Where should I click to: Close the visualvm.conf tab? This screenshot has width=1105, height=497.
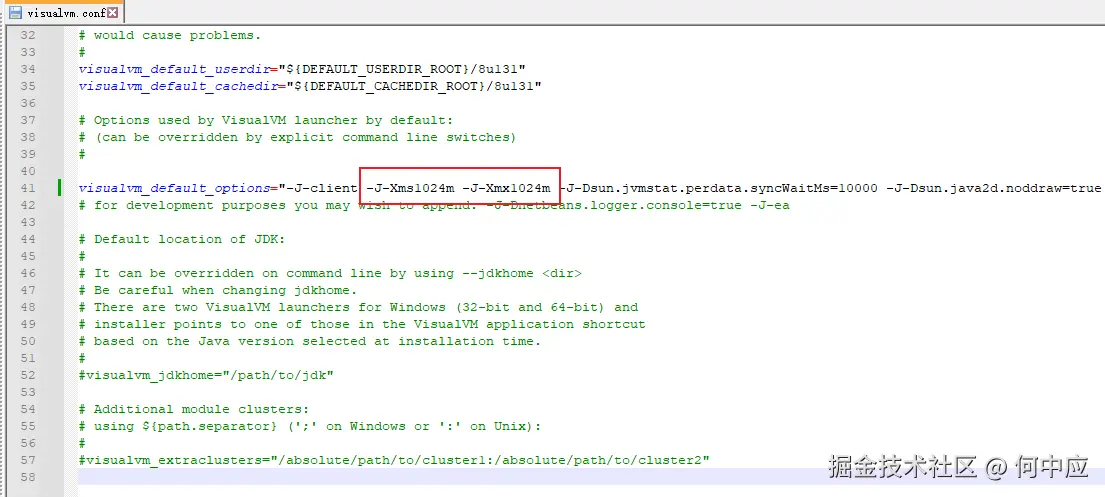click(112, 12)
